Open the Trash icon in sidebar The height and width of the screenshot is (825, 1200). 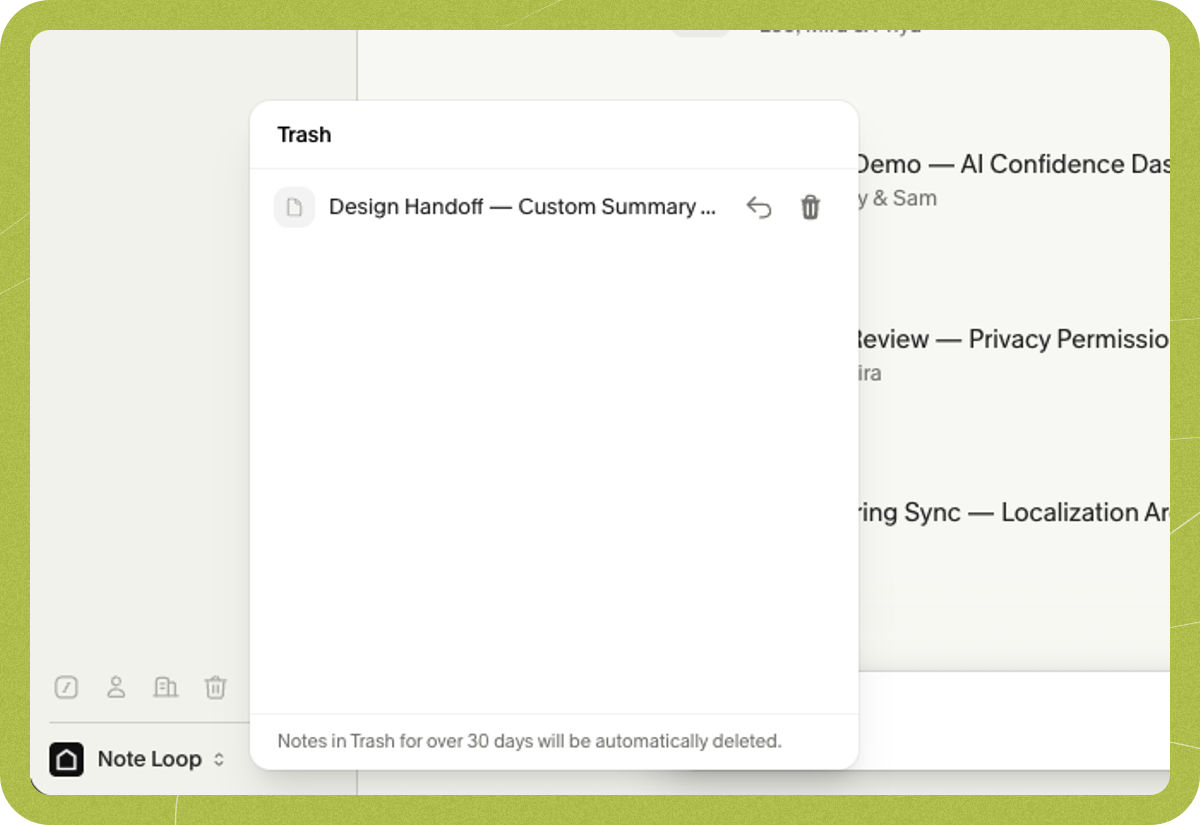(x=216, y=687)
